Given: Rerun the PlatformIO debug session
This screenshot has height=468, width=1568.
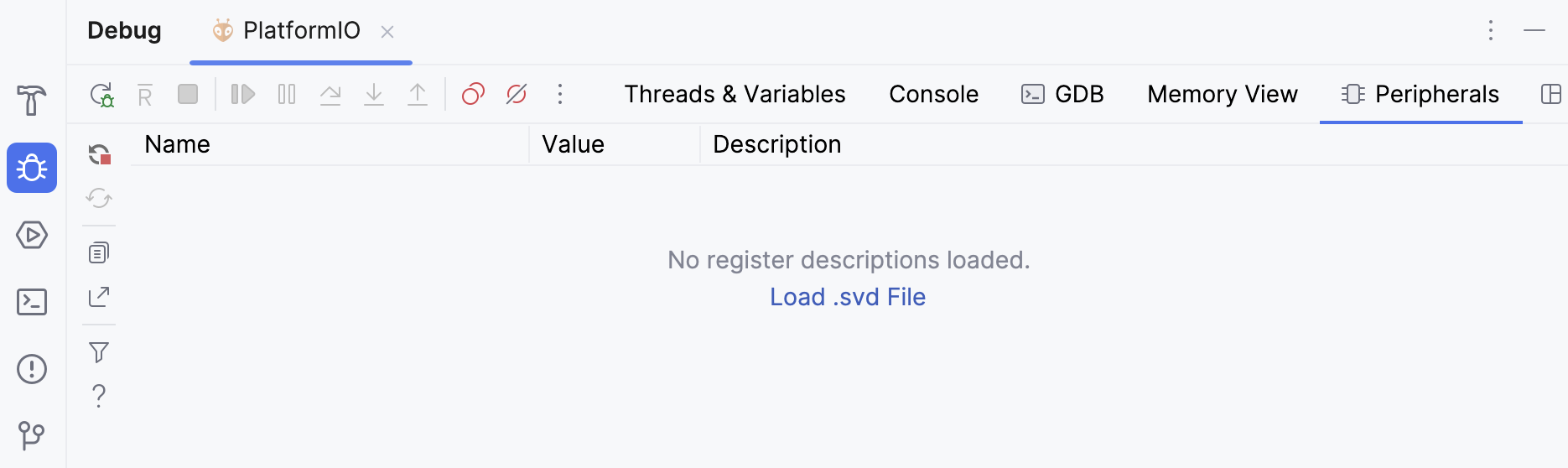Looking at the screenshot, I should coord(101,94).
